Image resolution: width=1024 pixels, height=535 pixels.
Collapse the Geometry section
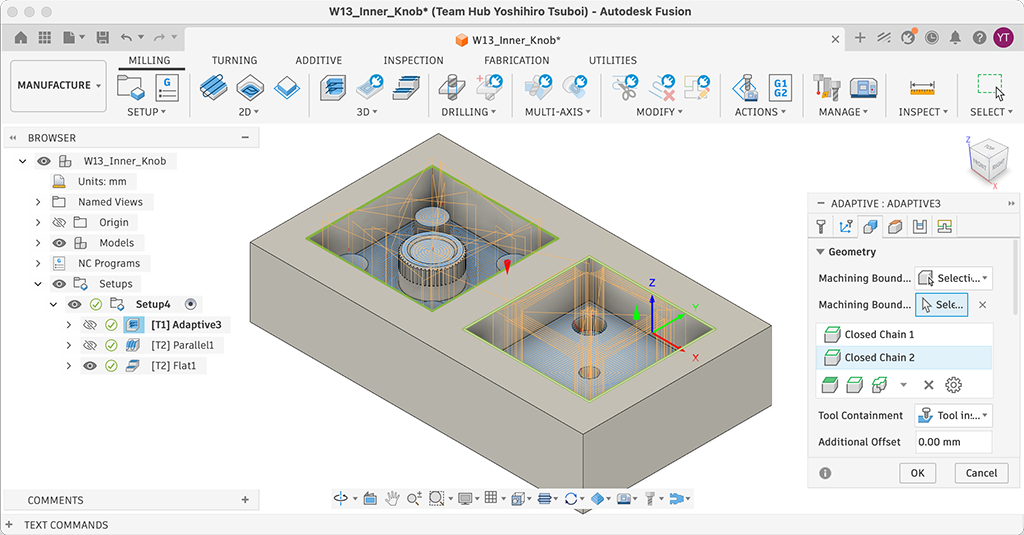[x=820, y=251]
